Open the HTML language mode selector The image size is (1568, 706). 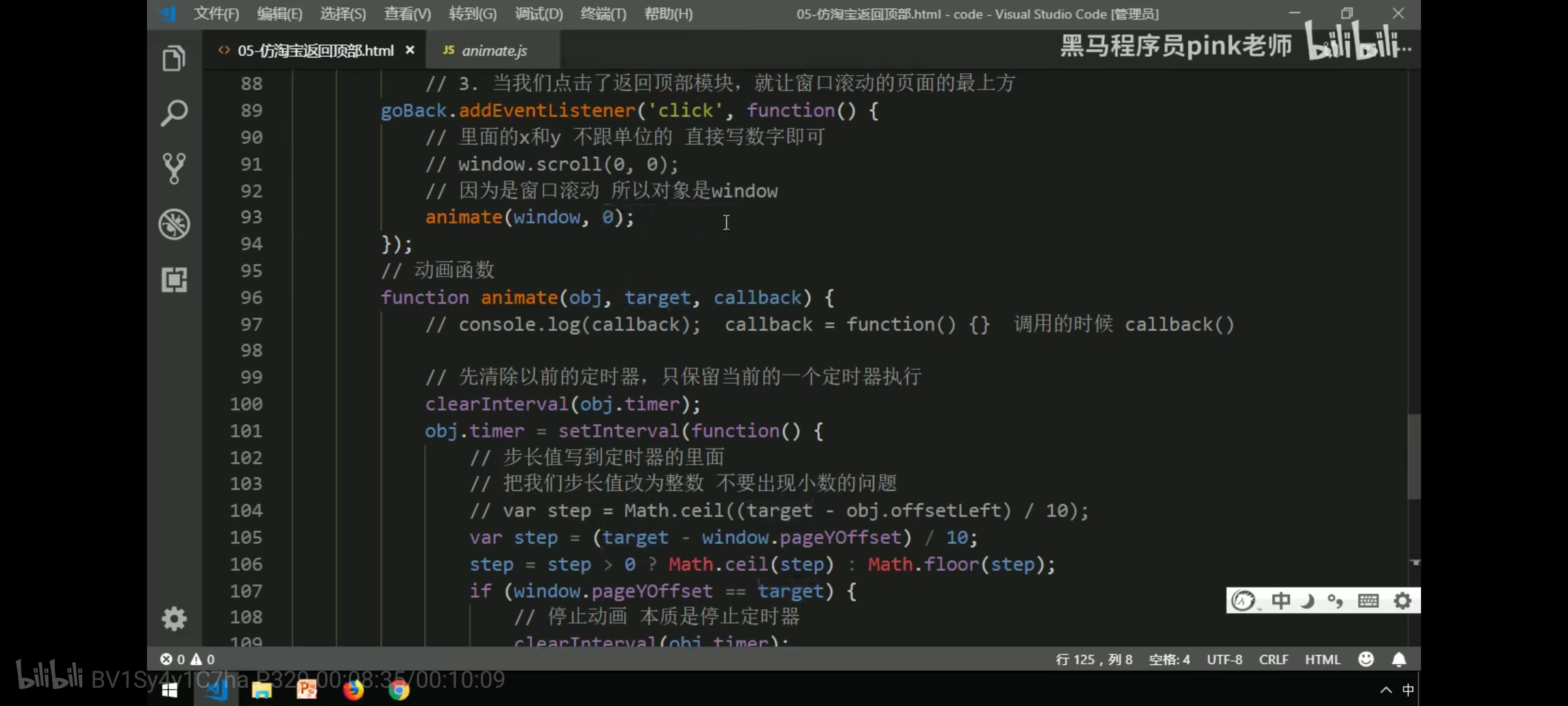coord(1322,659)
